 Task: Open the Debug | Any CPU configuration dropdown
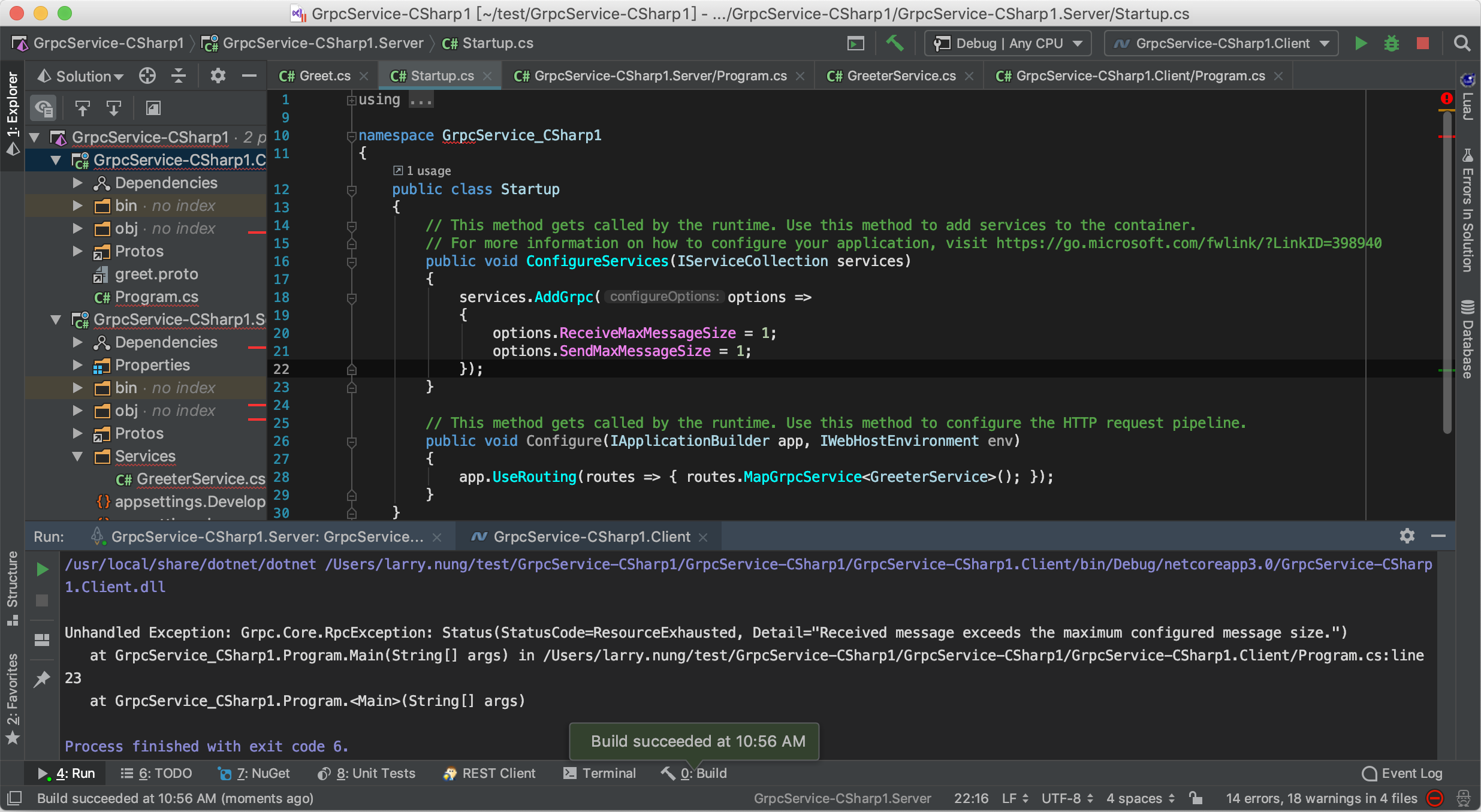[1008, 43]
